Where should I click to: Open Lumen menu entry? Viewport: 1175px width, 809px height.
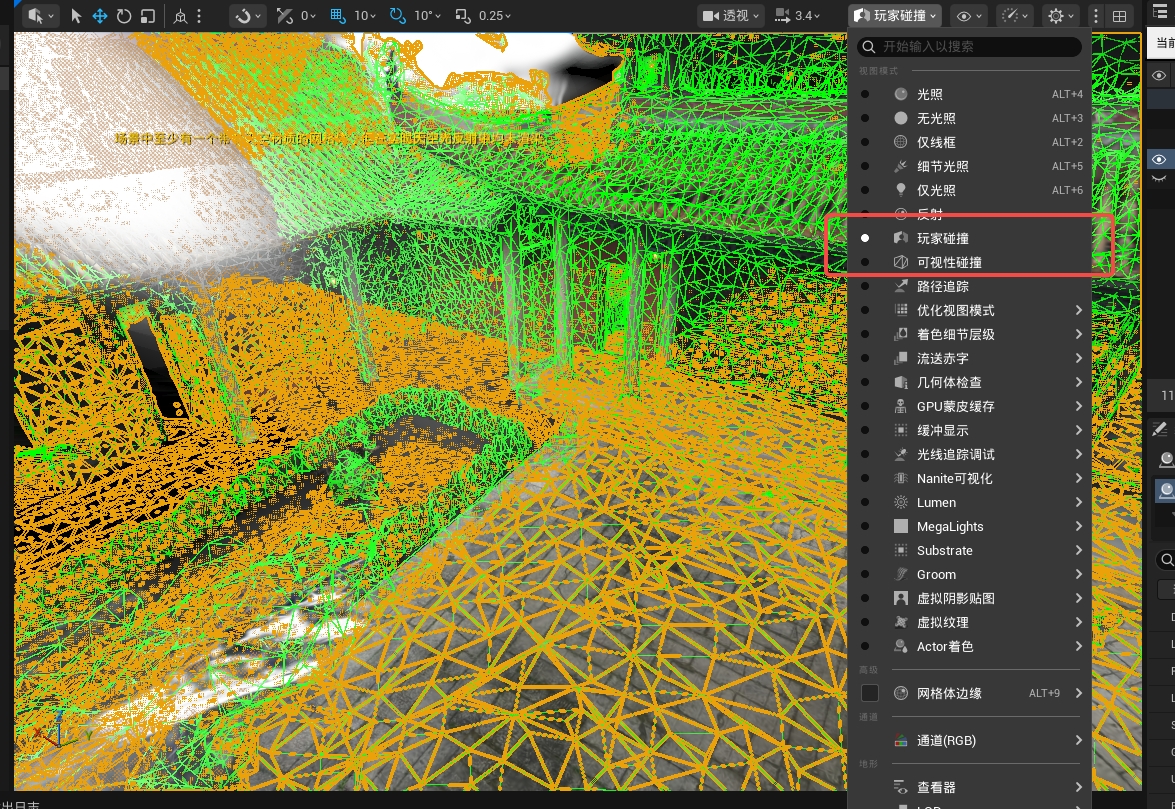point(969,502)
